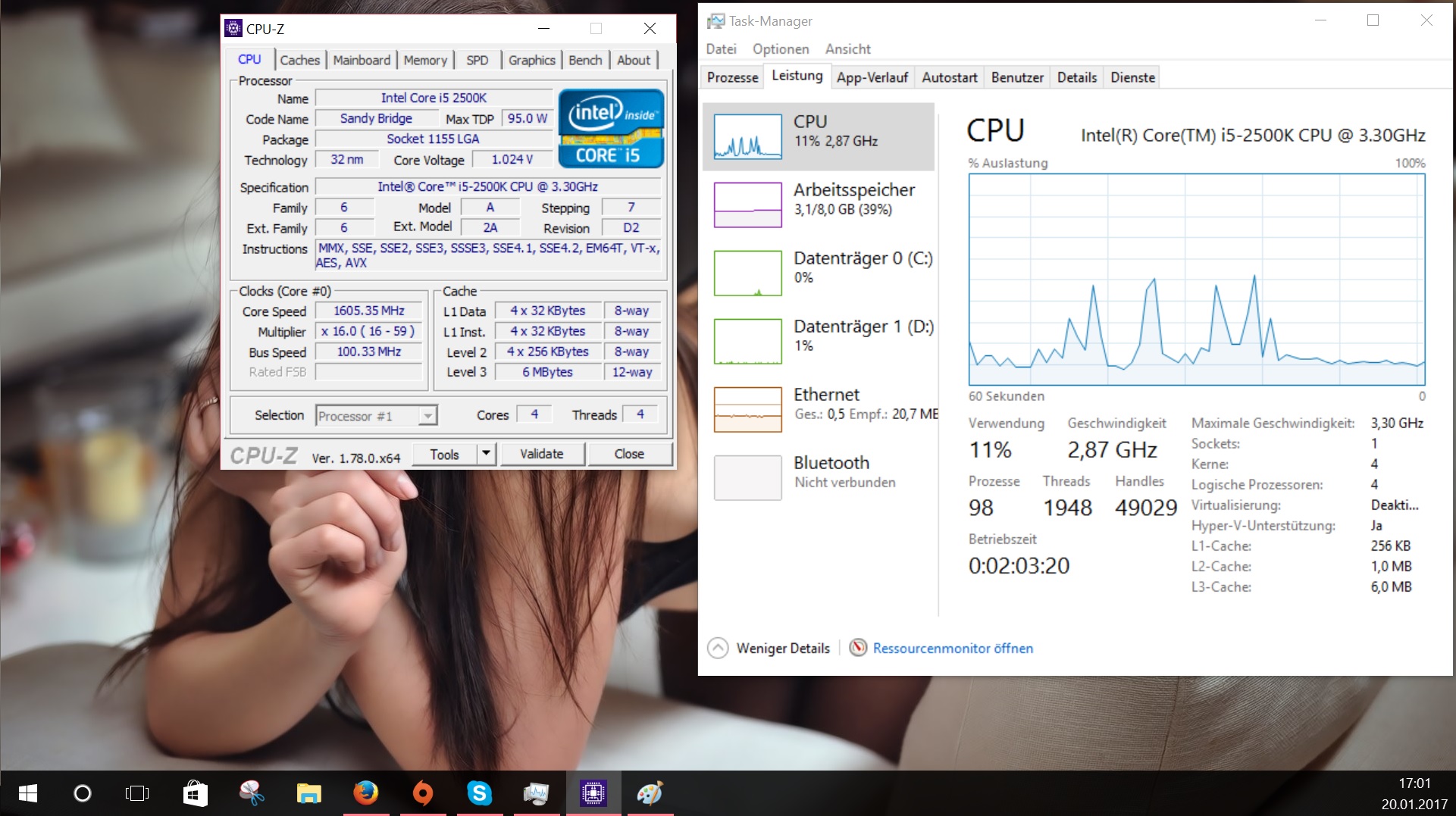Viewport: 1456px width, 816px height.
Task: Click the Cortana circle on the taskbar
Action: point(83,793)
